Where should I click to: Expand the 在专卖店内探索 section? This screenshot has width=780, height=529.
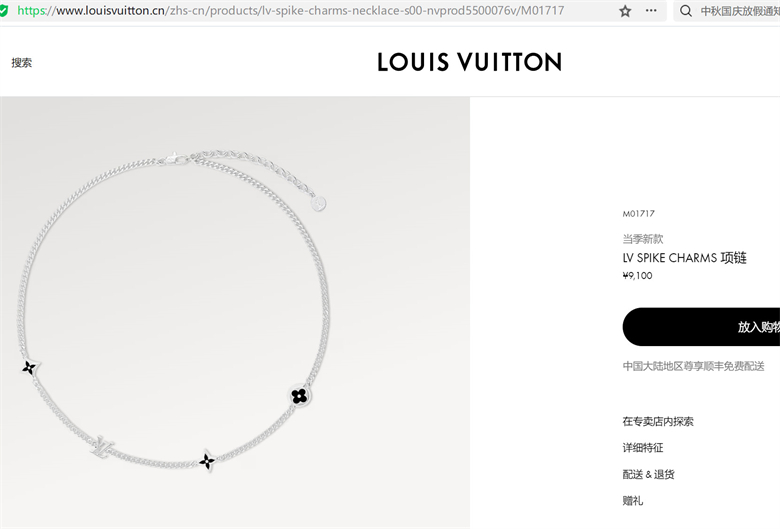pyautogui.click(x=658, y=422)
